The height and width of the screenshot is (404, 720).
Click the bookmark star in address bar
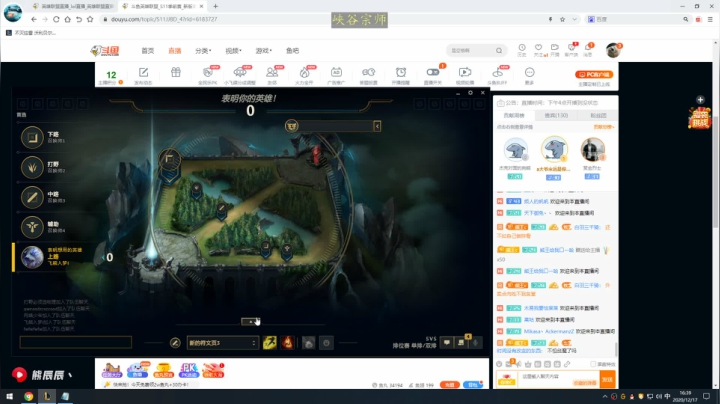[x=562, y=19]
